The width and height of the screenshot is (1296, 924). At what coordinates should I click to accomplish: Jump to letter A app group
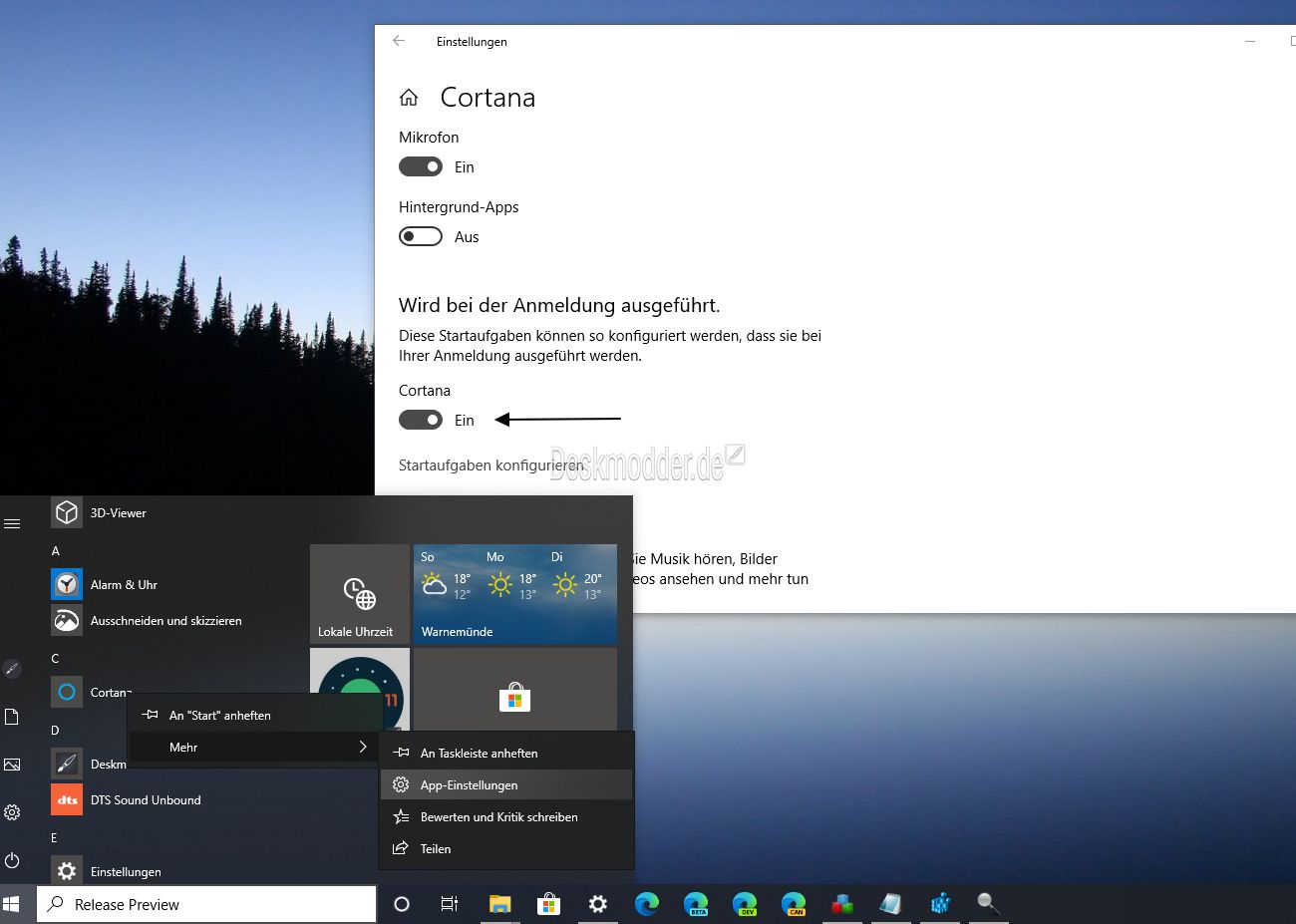click(56, 550)
